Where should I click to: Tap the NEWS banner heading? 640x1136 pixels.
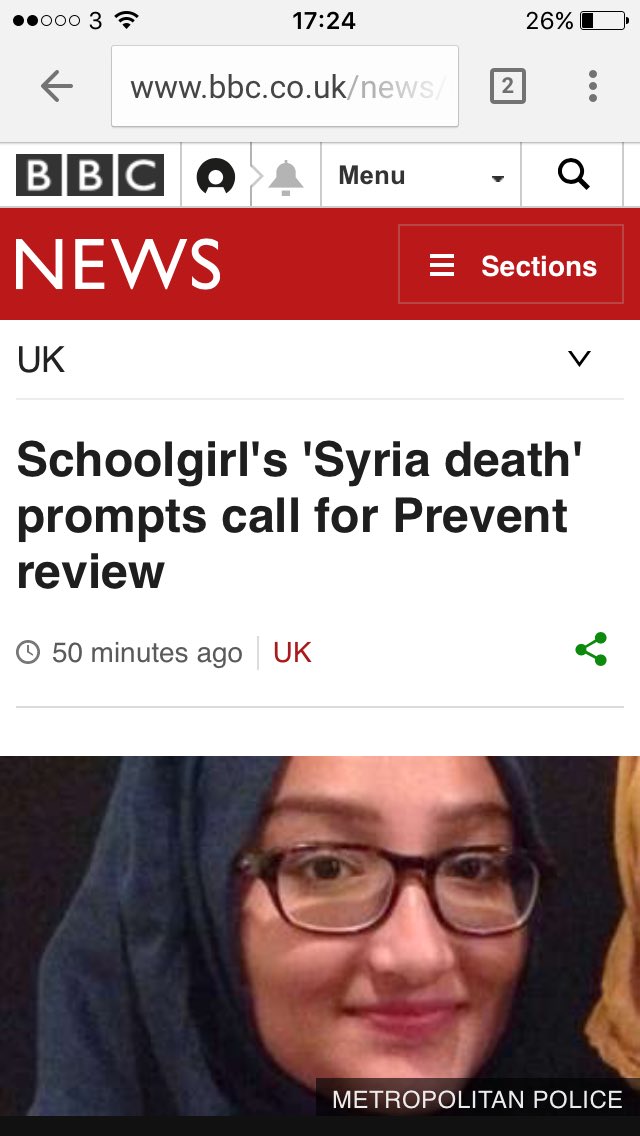118,264
